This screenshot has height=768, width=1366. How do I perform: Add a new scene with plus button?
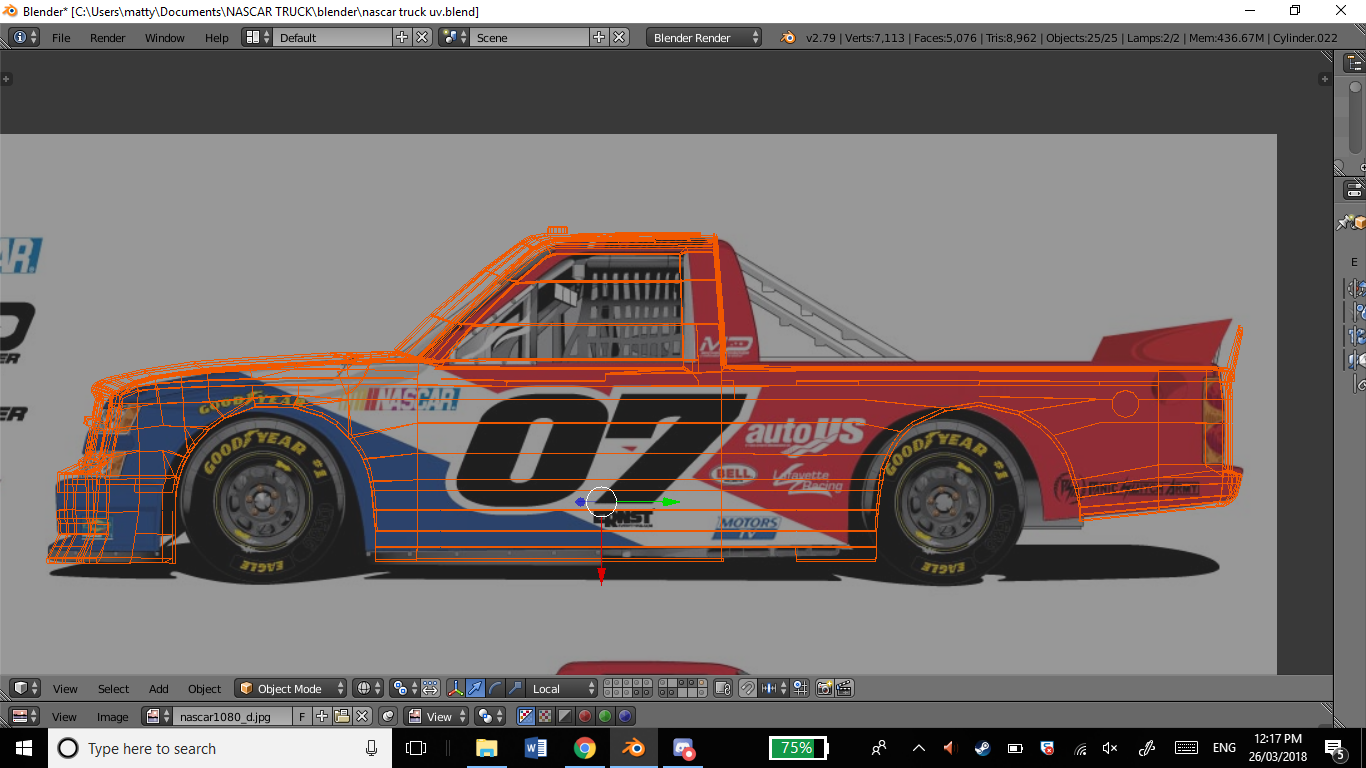tap(599, 37)
